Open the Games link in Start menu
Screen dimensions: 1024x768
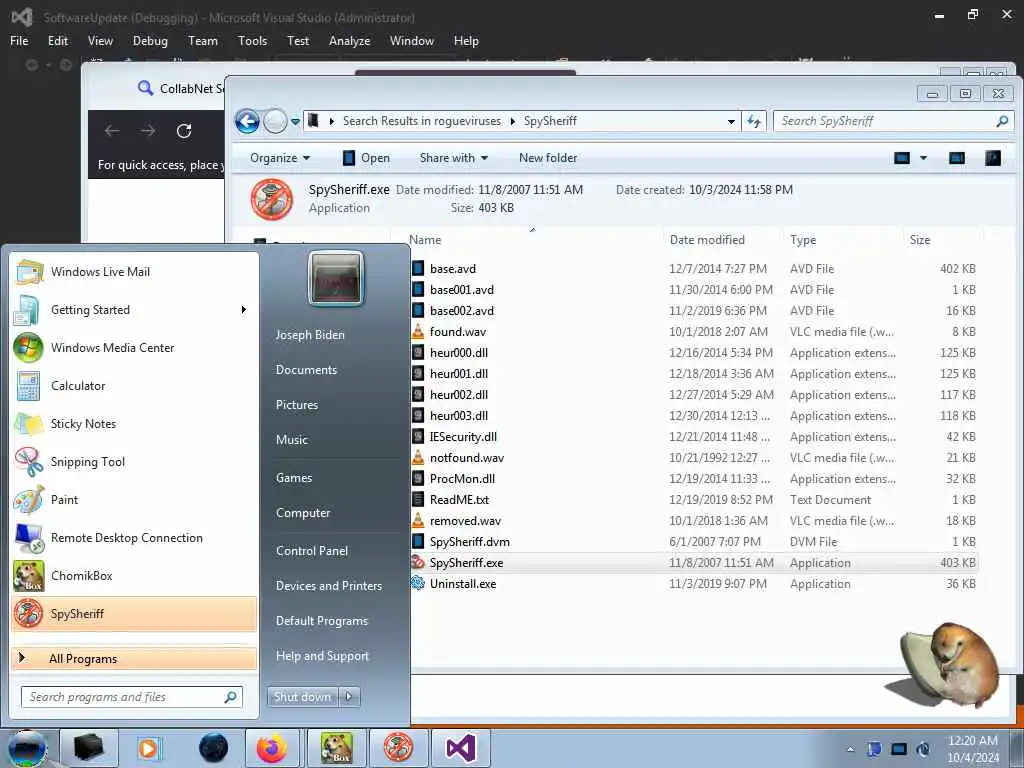pyautogui.click(x=294, y=477)
